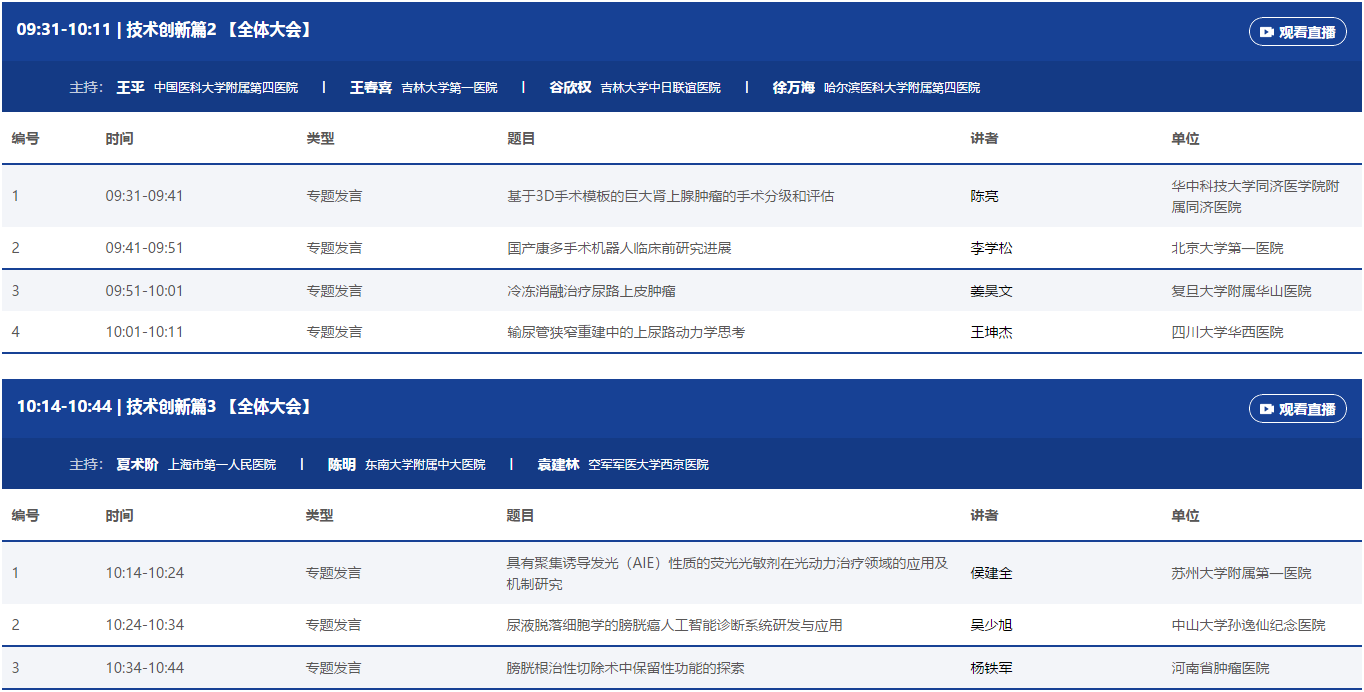Open 观看直播 for the 10:14-10:44 session
Viewport: 1364px width, 692px height.
pyautogui.click(x=1298, y=409)
